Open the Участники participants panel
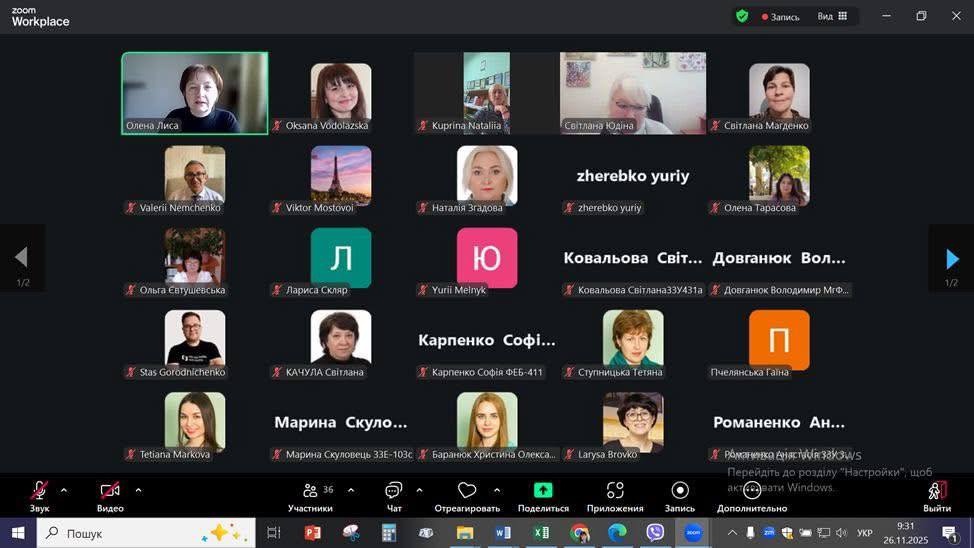Image resolution: width=974 pixels, height=548 pixels. [x=310, y=491]
